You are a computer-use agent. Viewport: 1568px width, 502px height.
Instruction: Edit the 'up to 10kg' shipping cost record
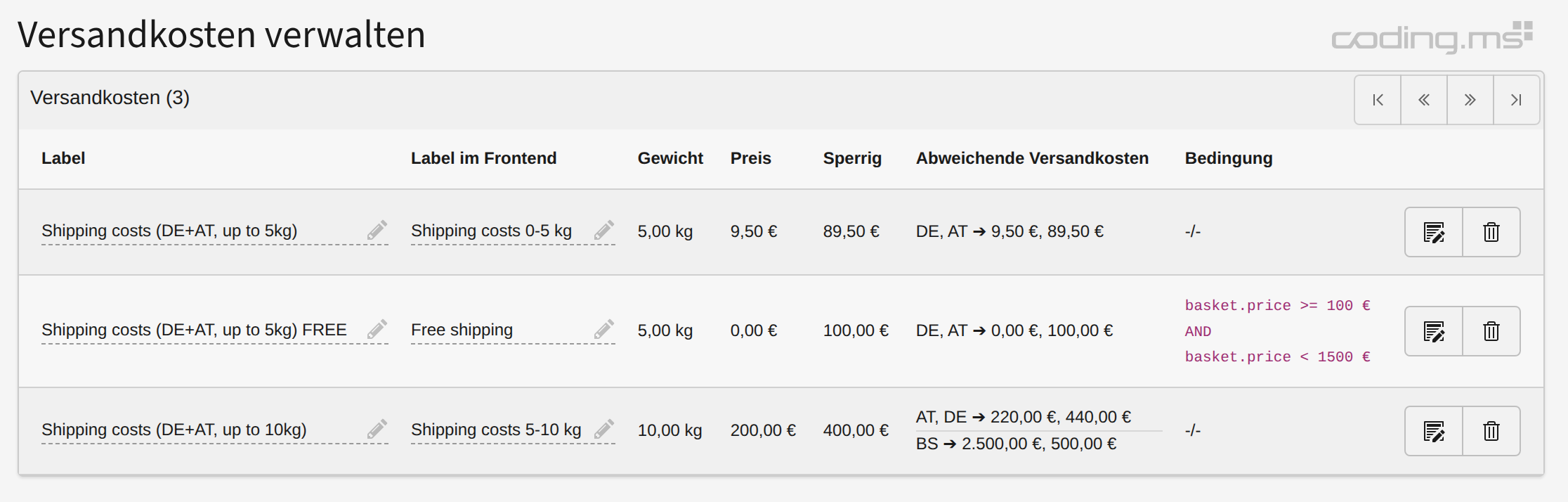(x=1434, y=431)
